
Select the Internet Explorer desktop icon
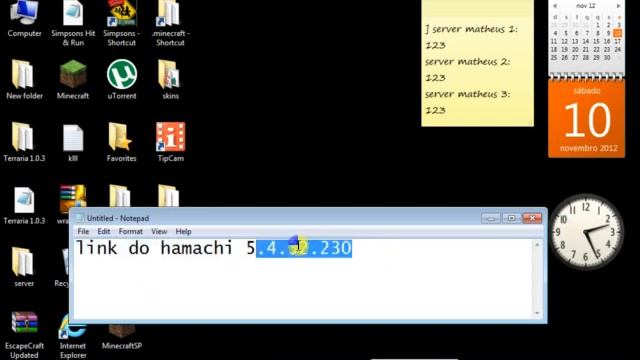pos(73,337)
